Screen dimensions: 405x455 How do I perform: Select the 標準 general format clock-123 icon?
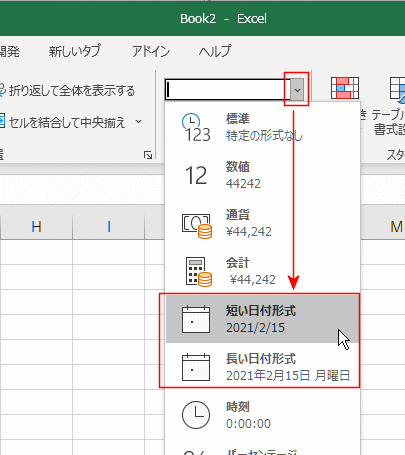(197, 128)
